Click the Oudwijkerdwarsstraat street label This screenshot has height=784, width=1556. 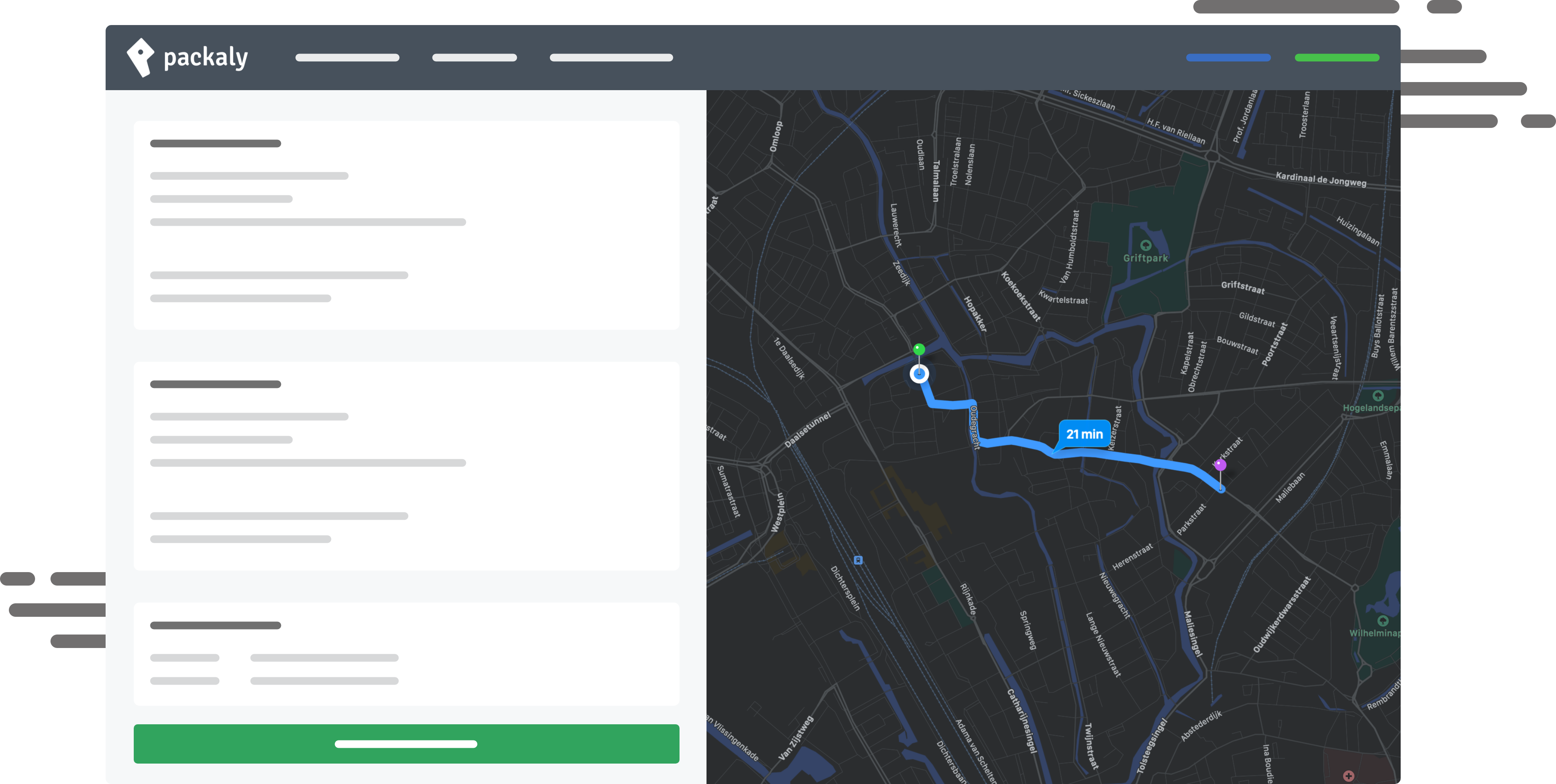click(x=1282, y=614)
